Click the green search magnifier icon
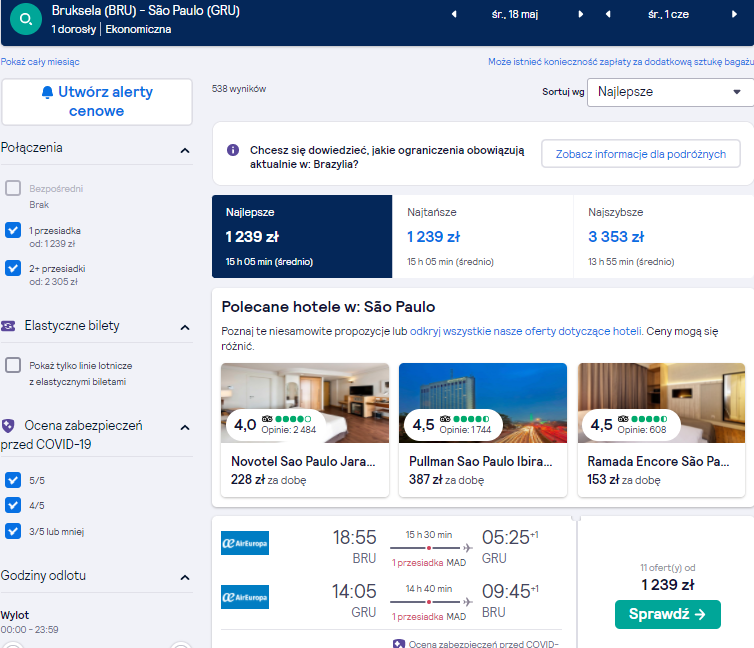 (x=25, y=19)
